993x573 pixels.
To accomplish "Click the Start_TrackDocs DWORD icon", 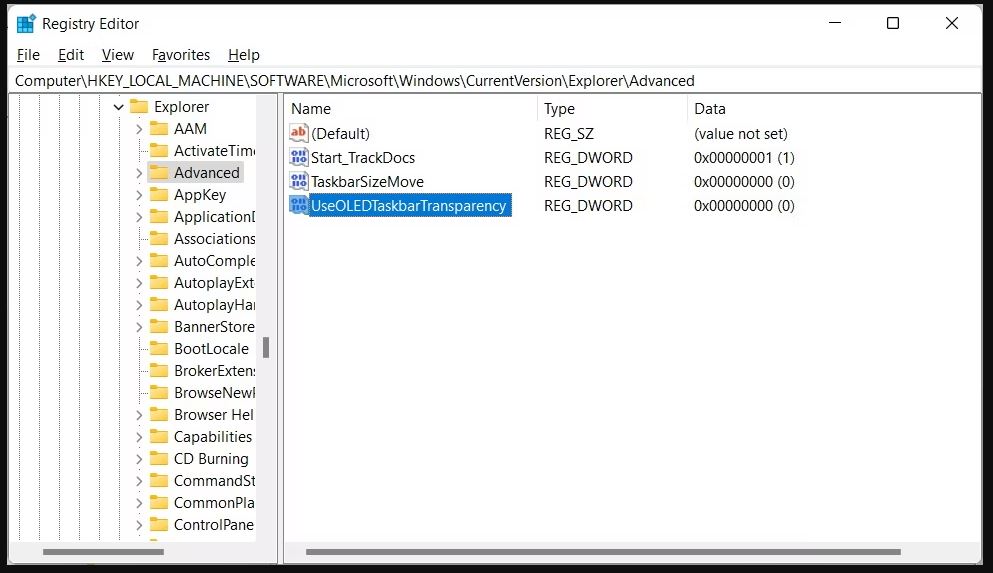I will coord(298,157).
